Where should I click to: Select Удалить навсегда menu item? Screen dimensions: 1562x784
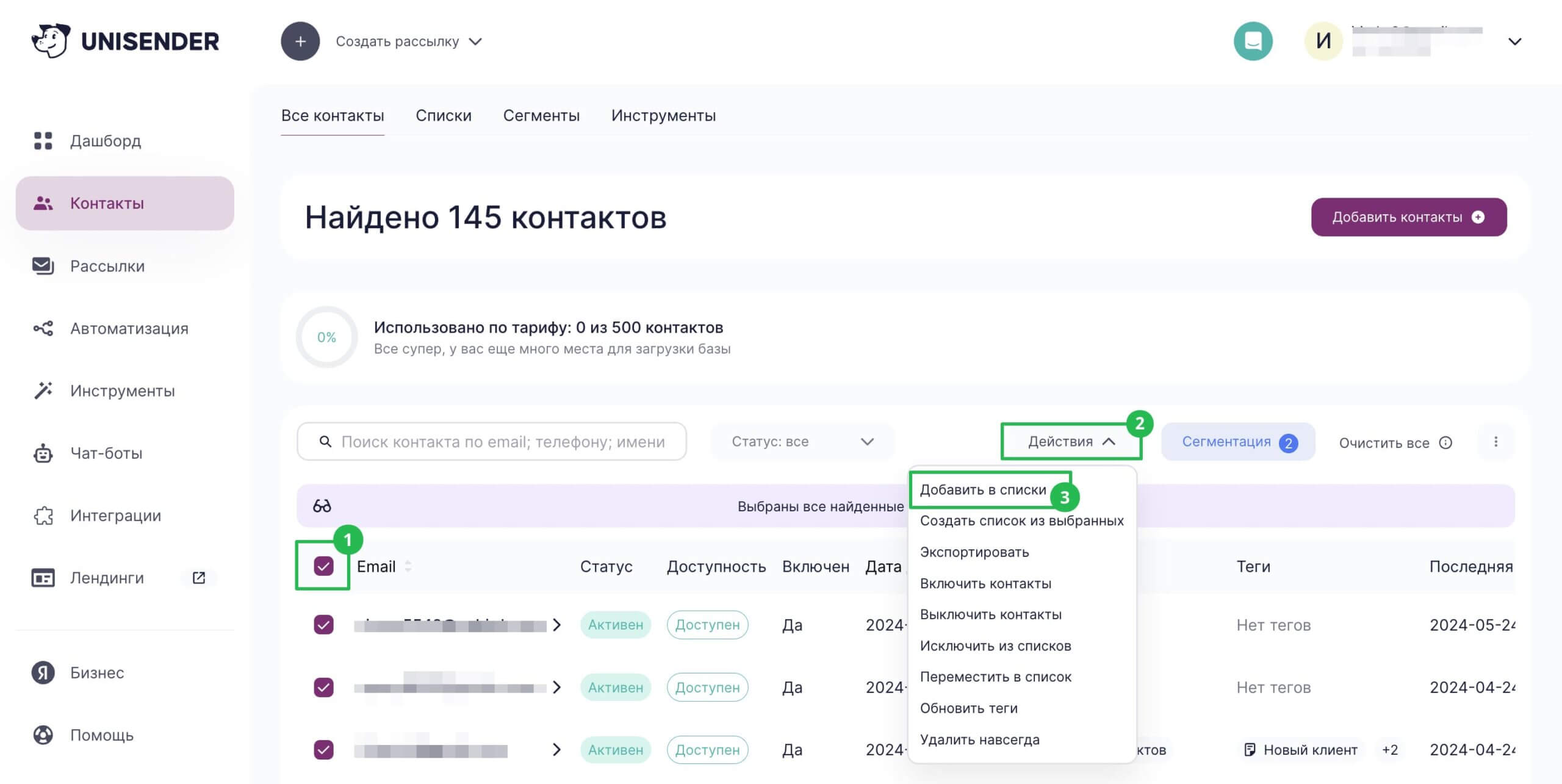point(979,739)
